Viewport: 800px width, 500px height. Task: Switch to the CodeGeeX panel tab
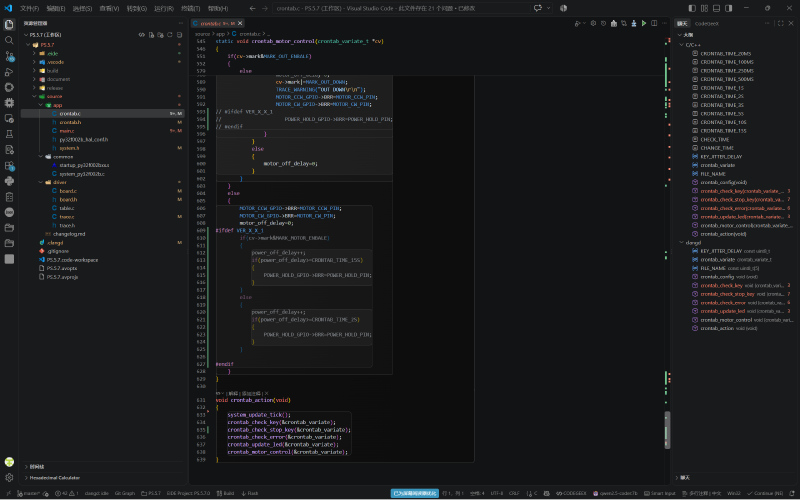707,23
